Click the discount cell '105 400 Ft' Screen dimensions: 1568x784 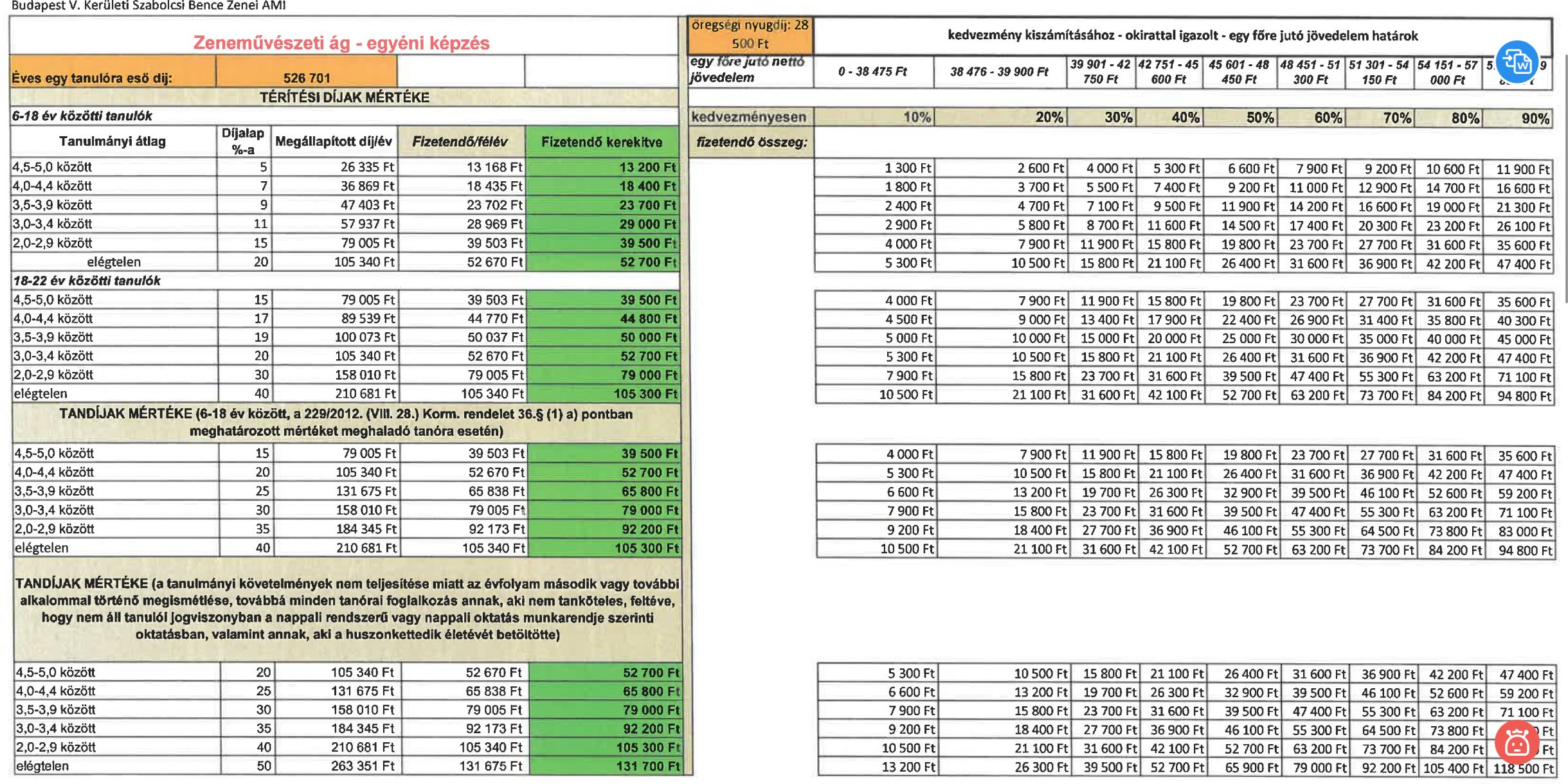(x=1453, y=769)
